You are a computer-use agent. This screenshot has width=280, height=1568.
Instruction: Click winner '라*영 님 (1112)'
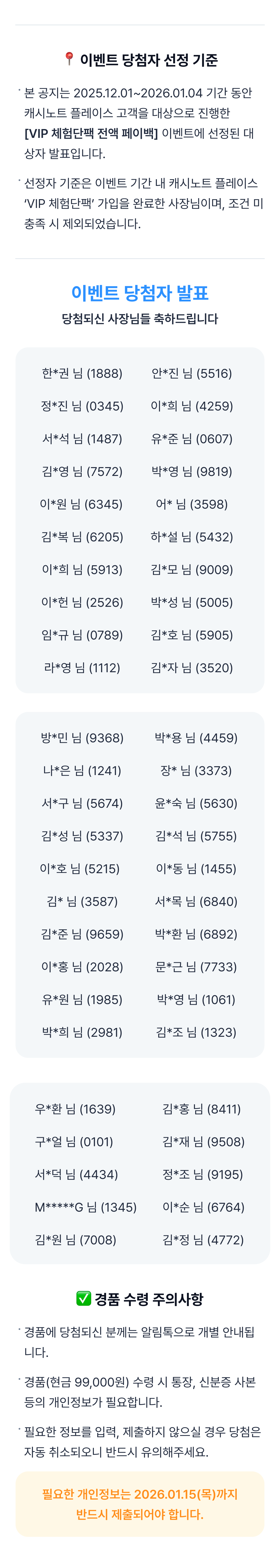[x=82, y=668]
